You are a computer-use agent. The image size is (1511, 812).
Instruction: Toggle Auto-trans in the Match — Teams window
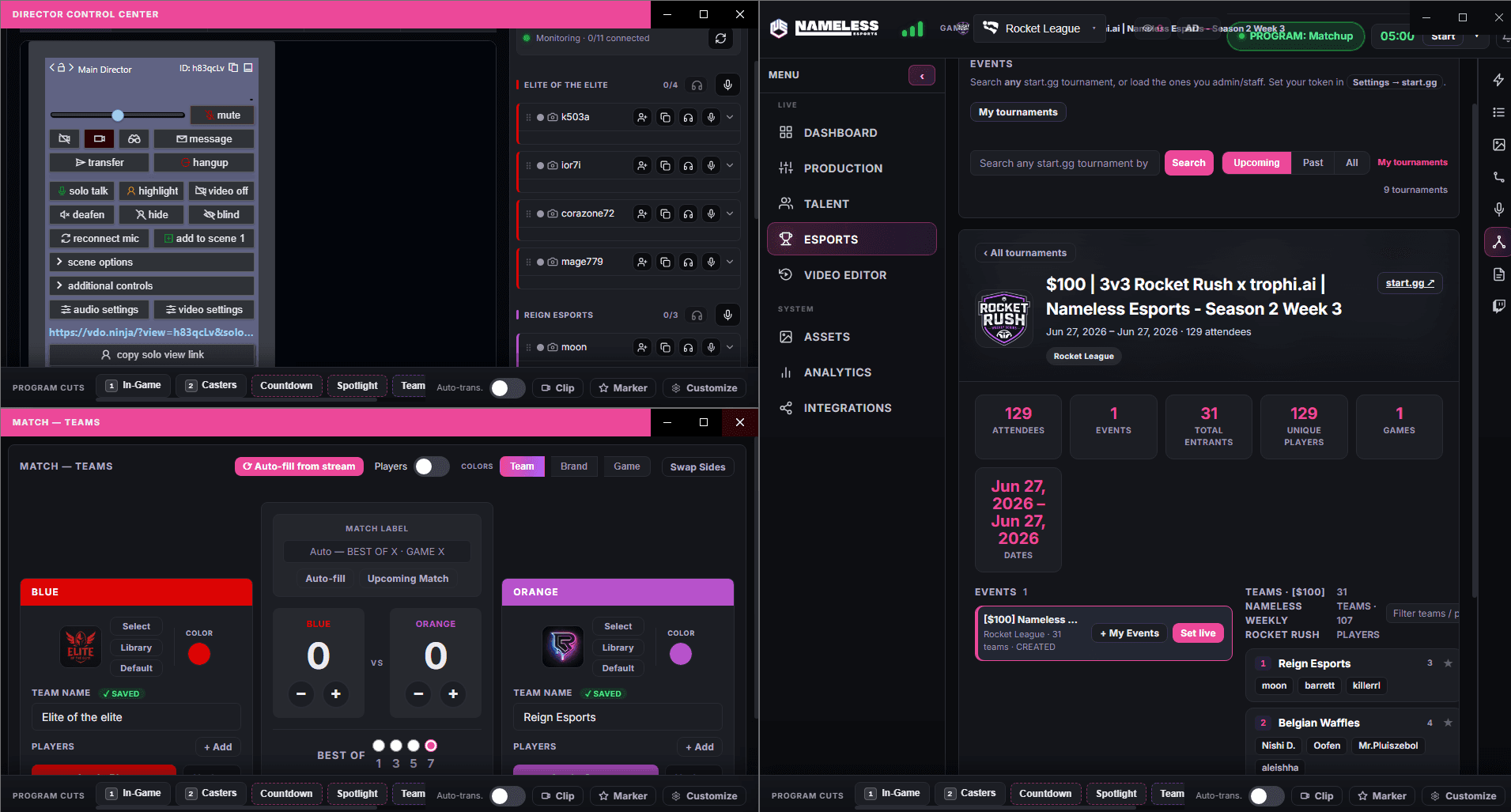point(508,796)
